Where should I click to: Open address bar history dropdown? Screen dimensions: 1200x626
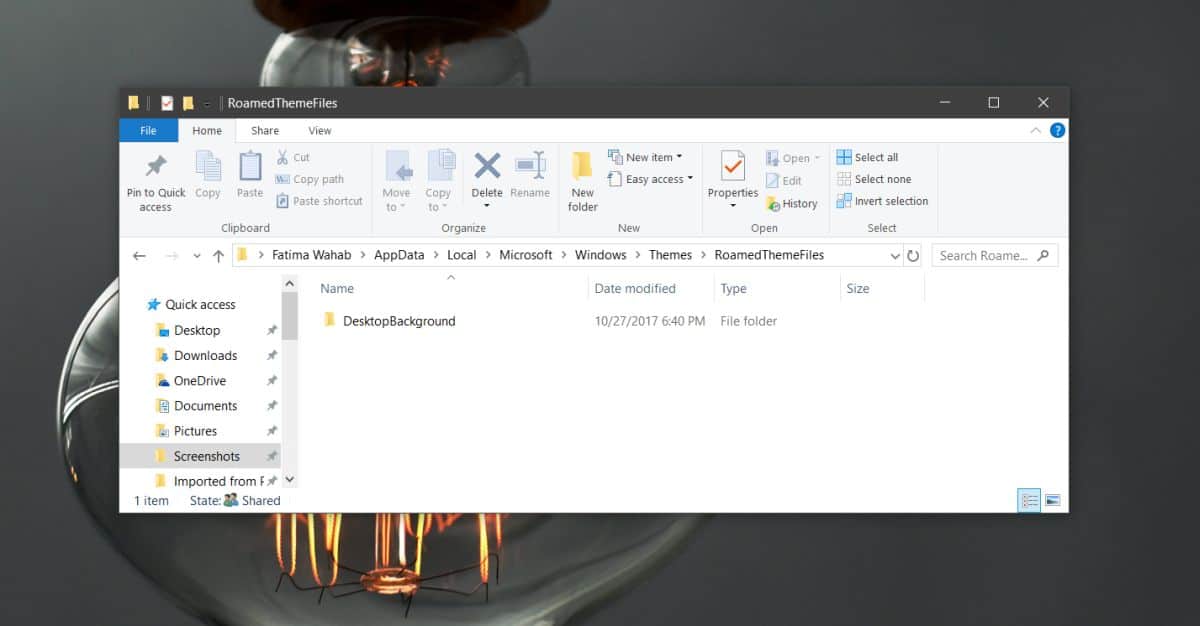point(895,256)
